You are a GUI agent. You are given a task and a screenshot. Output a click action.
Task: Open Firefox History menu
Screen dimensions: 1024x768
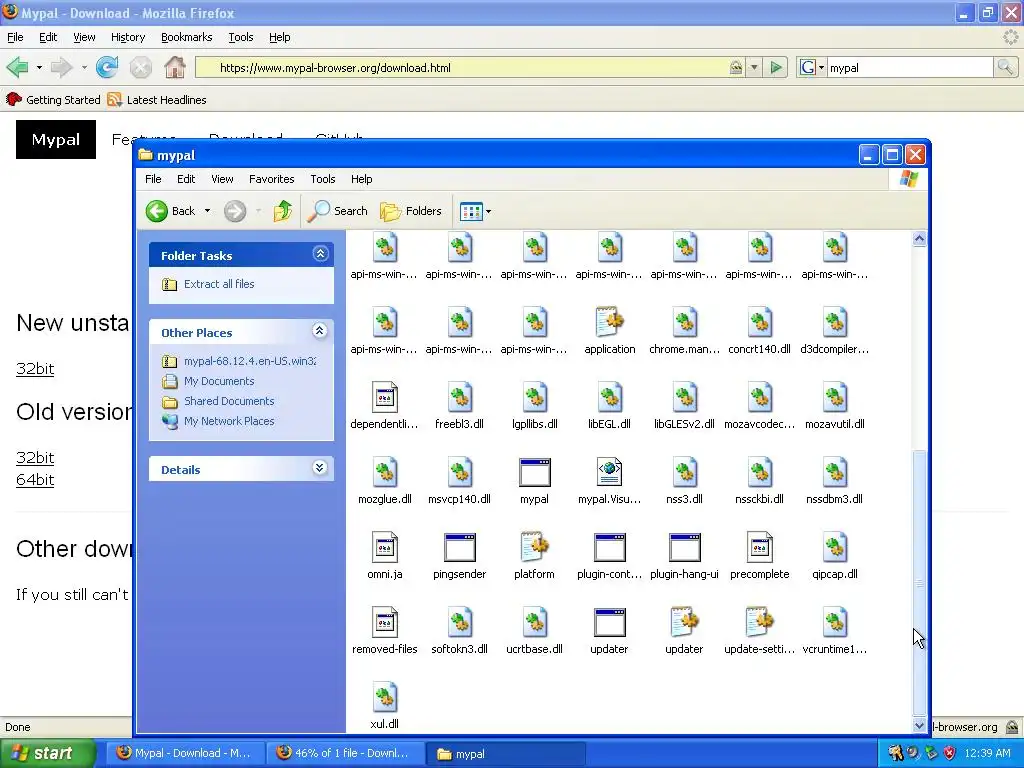(x=128, y=37)
